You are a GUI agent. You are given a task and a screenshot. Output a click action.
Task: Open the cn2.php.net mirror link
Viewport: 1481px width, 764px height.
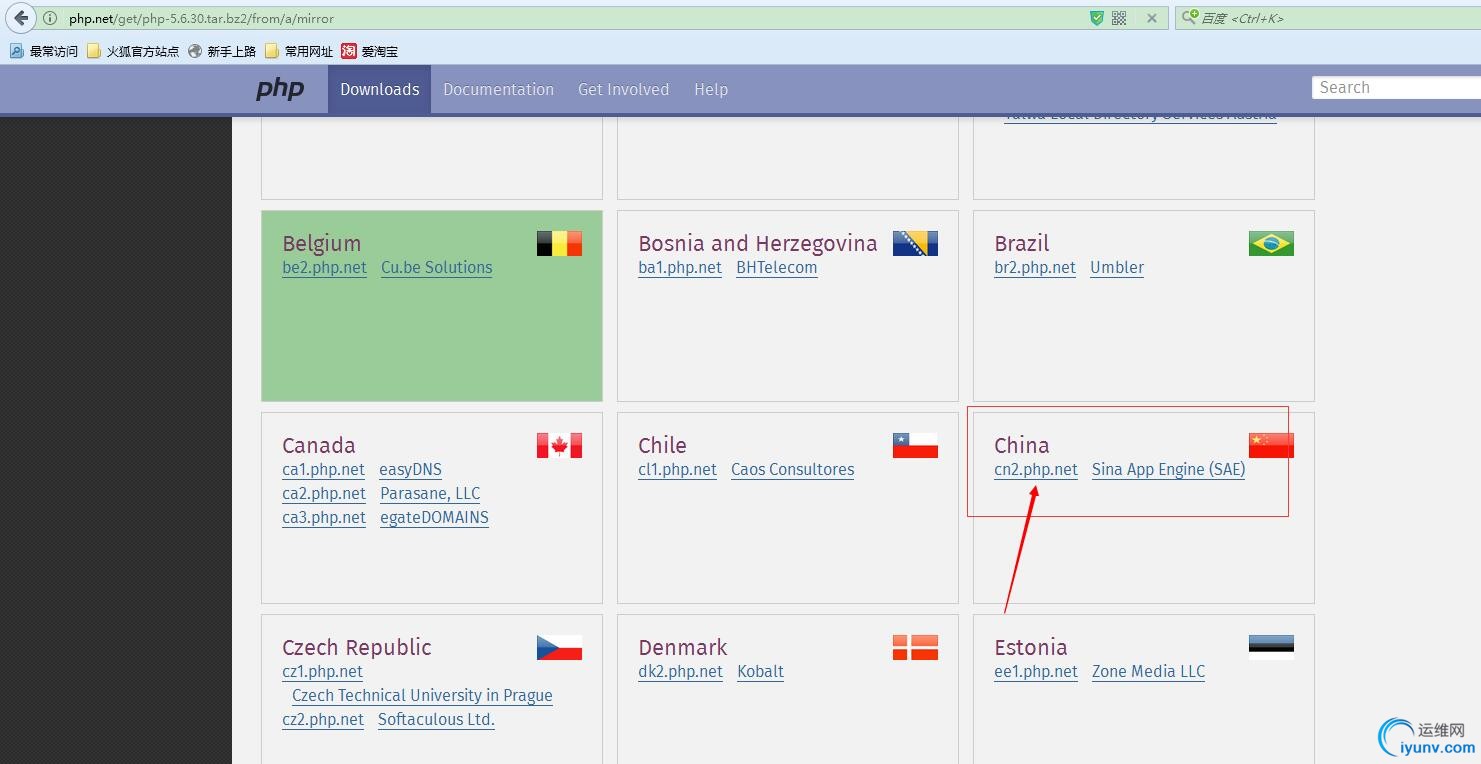(x=1036, y=470)
